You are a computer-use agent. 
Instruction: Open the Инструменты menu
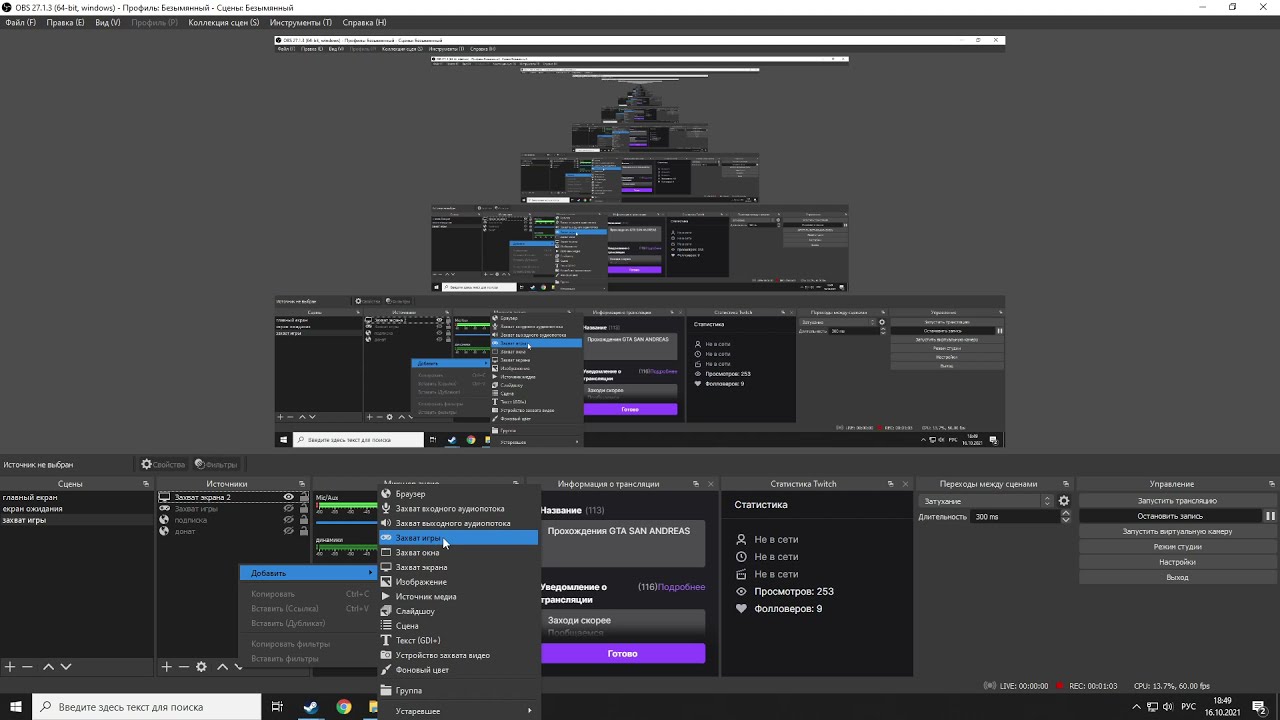tap(301, 22)
